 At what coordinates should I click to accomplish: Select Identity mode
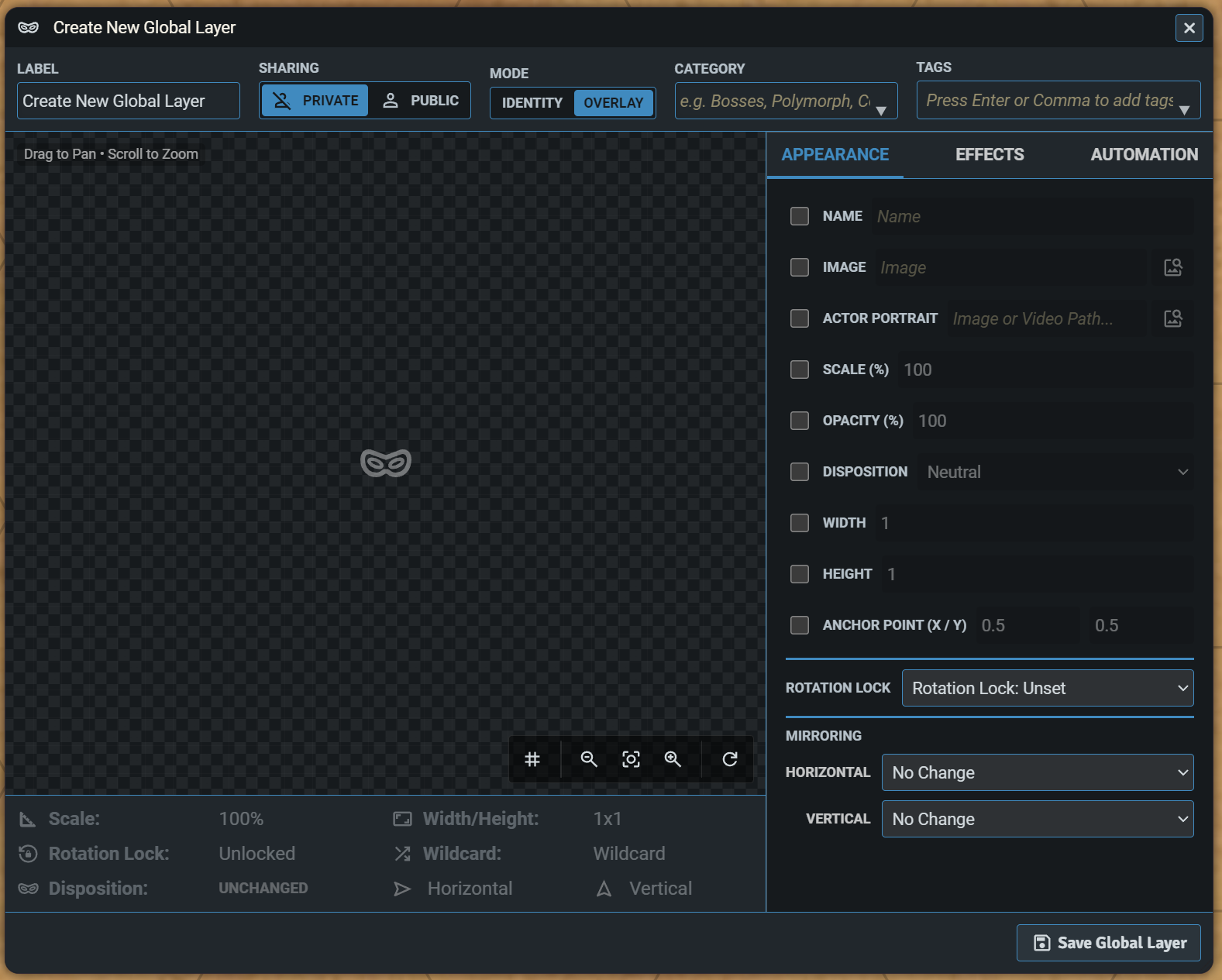tap(532, 103)
